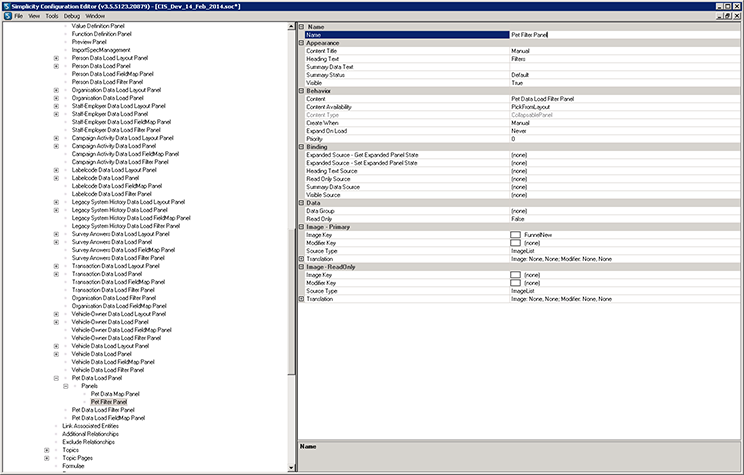Screen dimensions: 744x475
Task: Collapse the Data property category
Action: click(x=301, y=203)
